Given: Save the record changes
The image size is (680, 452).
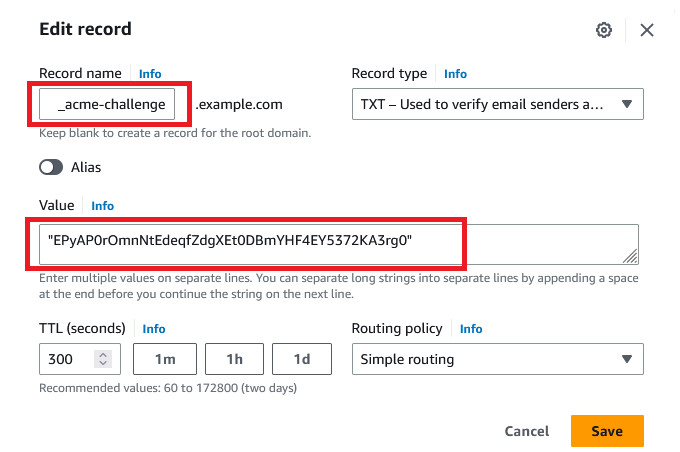Looking at the screenshot, I should point(607,431).
